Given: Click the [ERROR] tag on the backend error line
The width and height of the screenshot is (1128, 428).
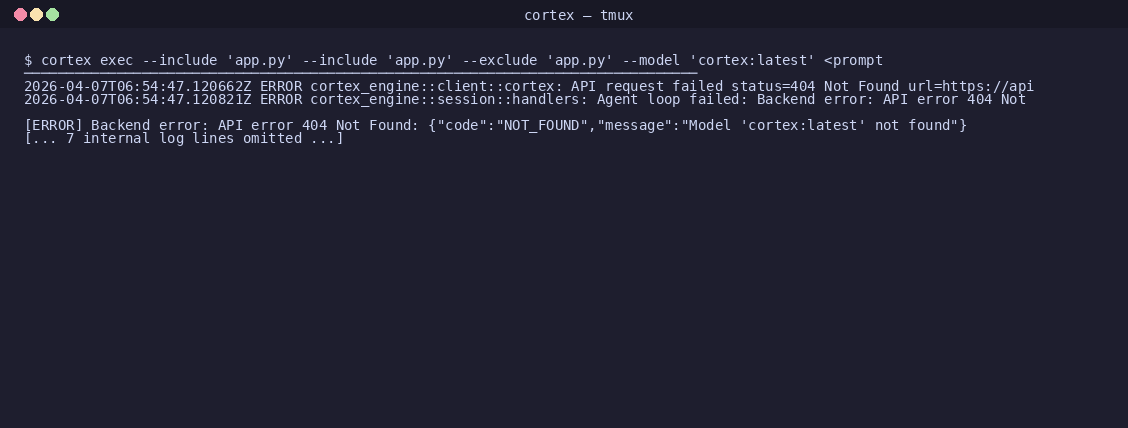Looking at the screenshot, I should click(x=53, y=125).
